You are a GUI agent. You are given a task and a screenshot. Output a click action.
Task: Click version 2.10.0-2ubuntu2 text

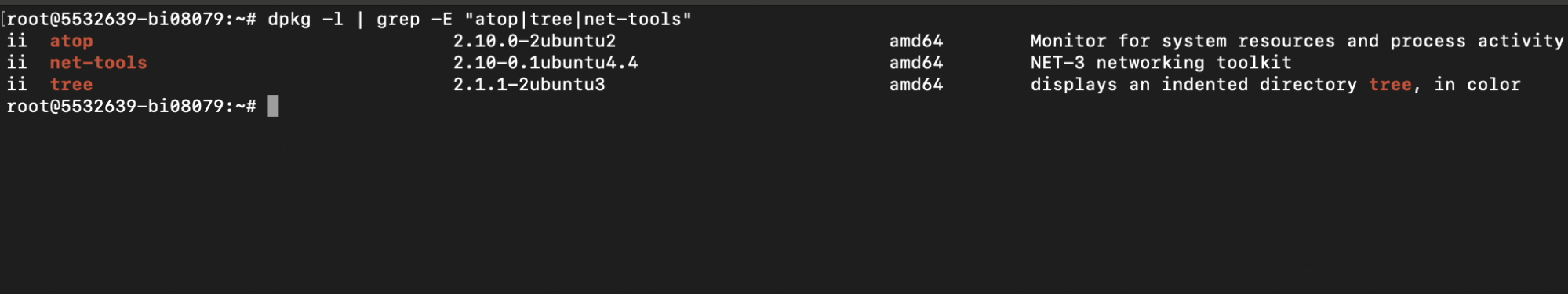(x=534, y=41)
